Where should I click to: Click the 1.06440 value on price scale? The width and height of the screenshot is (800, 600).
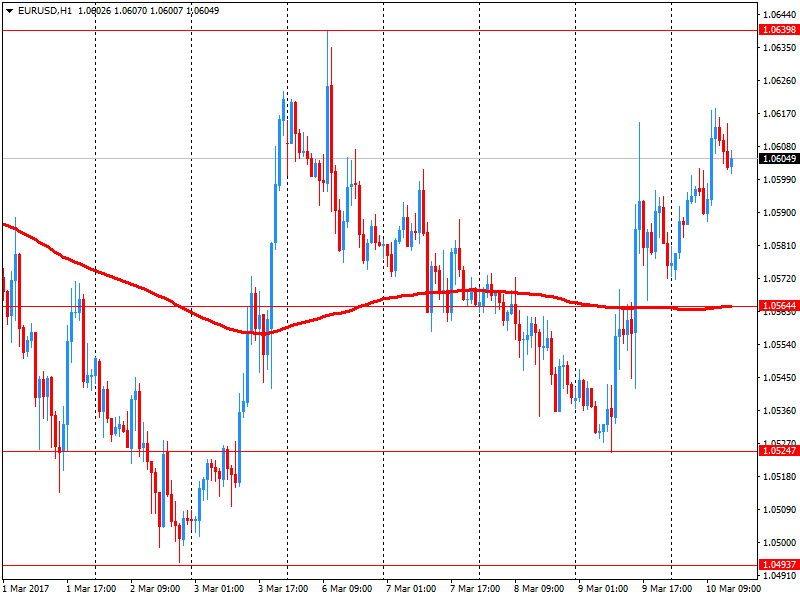[779, 14]
